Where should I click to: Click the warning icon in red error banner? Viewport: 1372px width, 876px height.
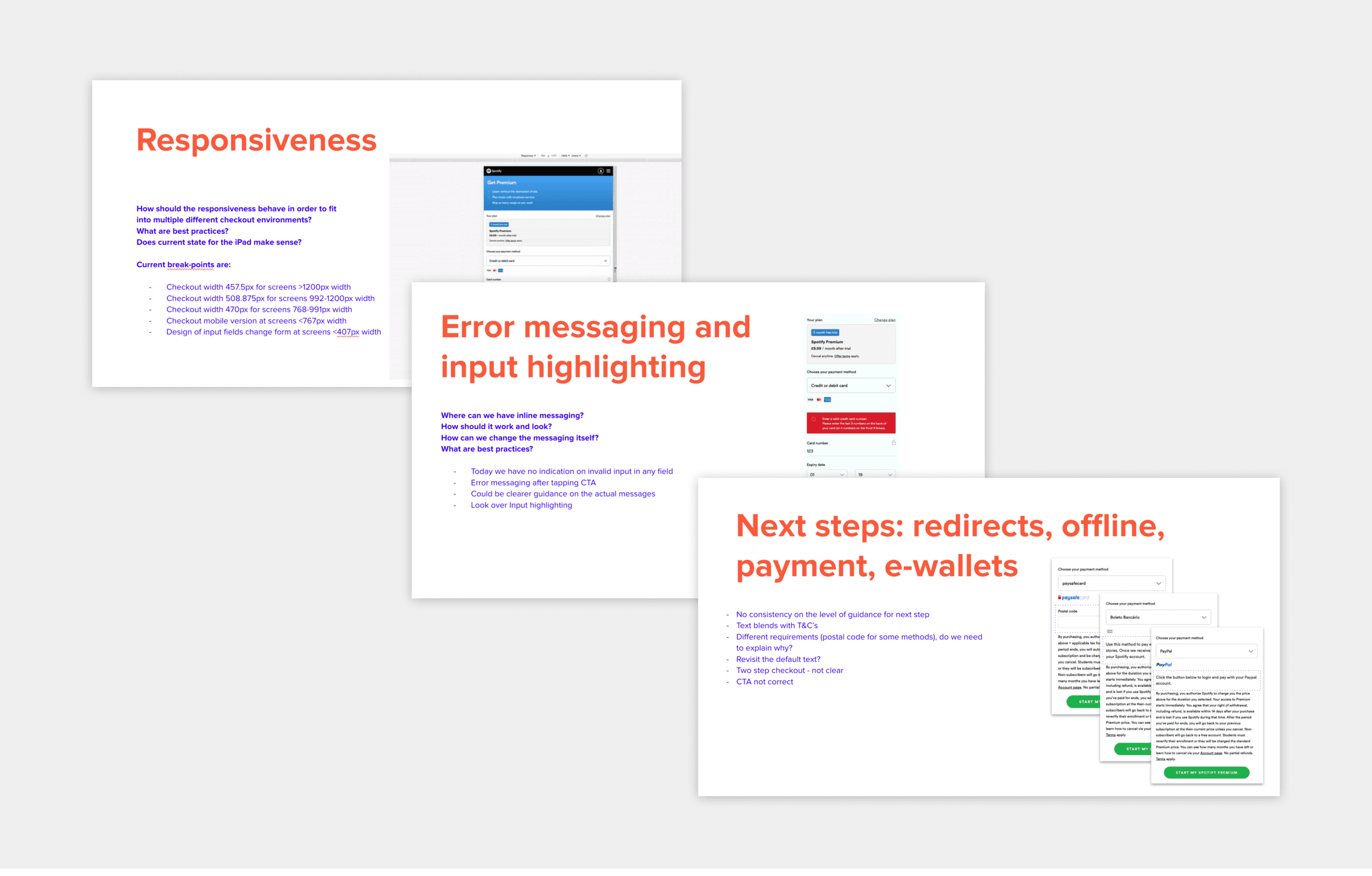pyautogui.click(x=814, y=419)
